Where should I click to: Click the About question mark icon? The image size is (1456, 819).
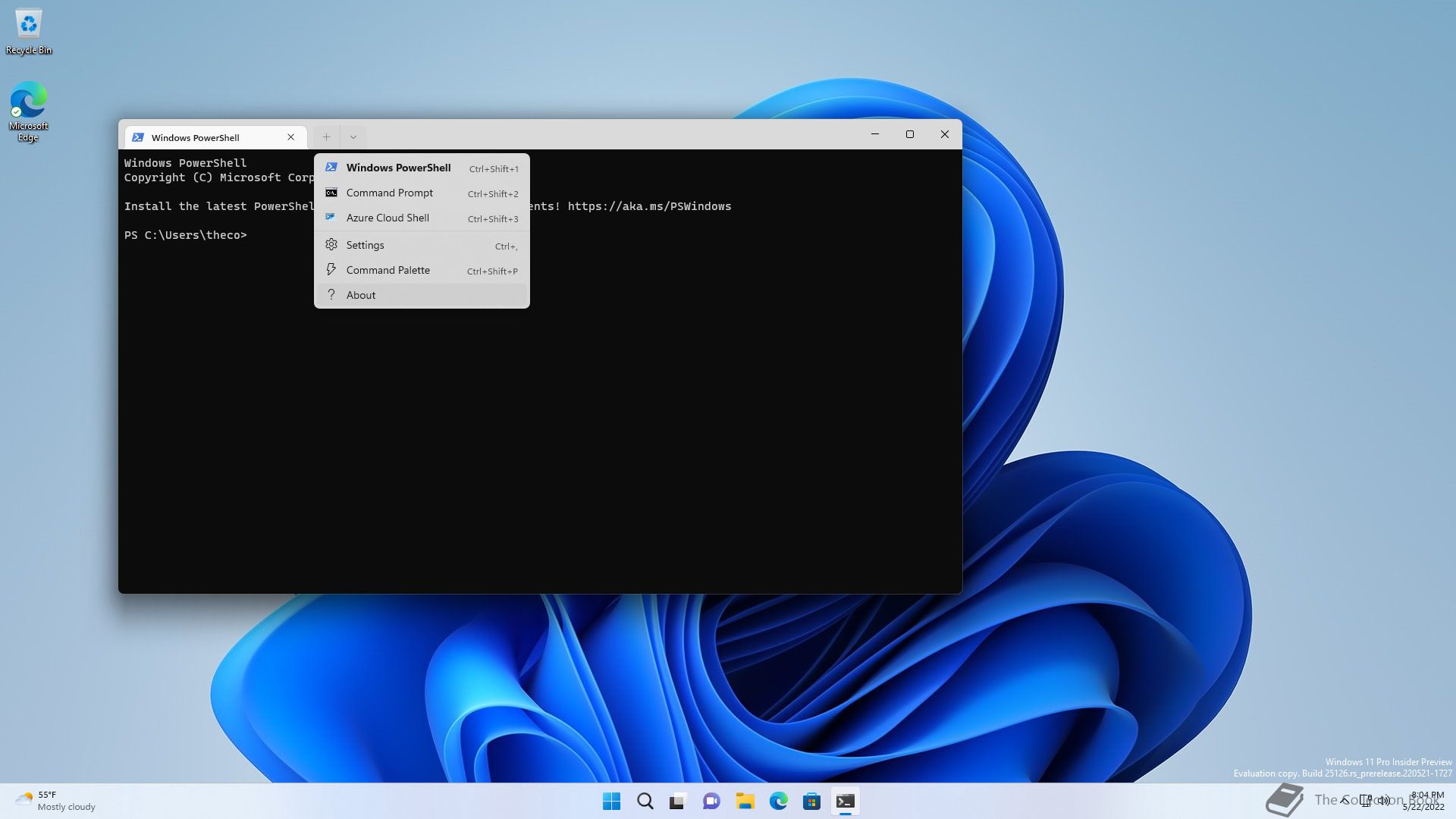coord(331,295)
